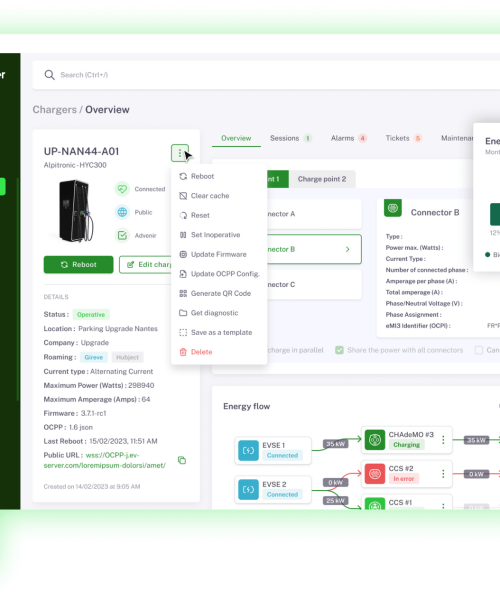The width and height of the screenshot is (500, 600).
Task: Open the wss://OCPP-j.ev-server.com public URL link
Action: click(x=104, y=460)
